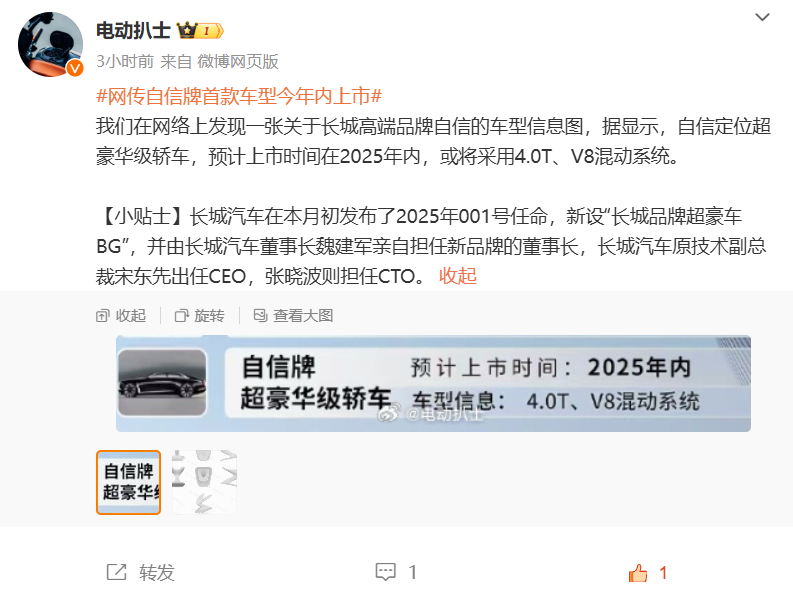Click the 微博网页版 source link
793x594 pixels.
[238, 62]
